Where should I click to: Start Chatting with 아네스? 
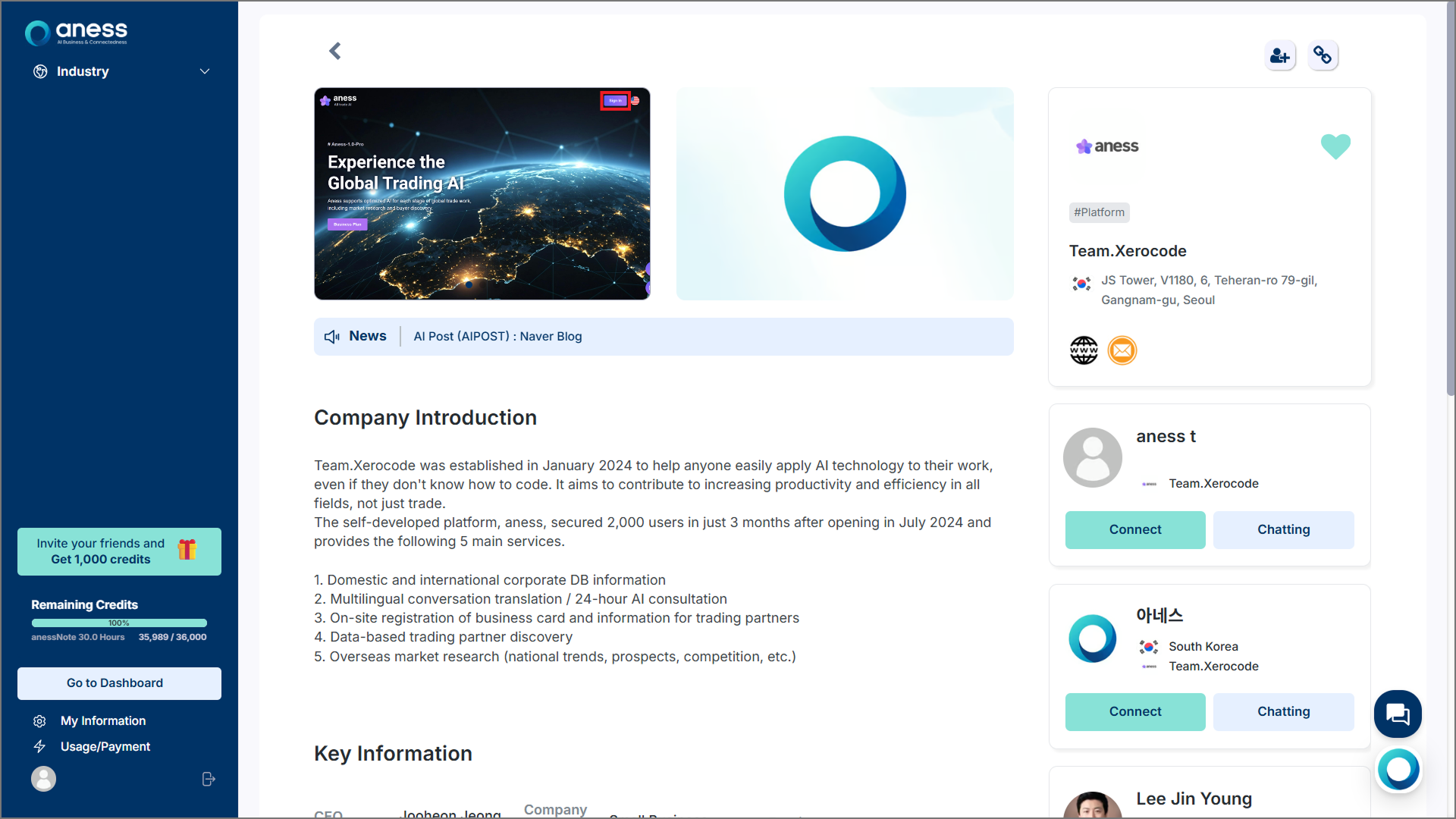(x=1283, y=711)
